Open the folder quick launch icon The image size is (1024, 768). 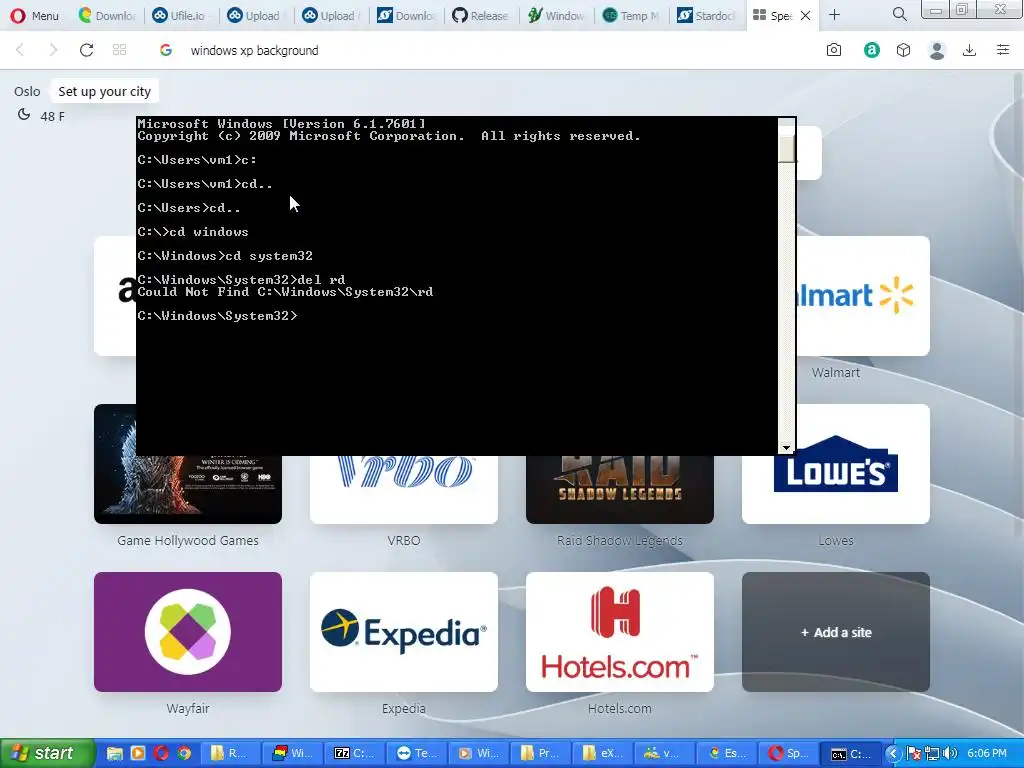(x=114, y=753)
